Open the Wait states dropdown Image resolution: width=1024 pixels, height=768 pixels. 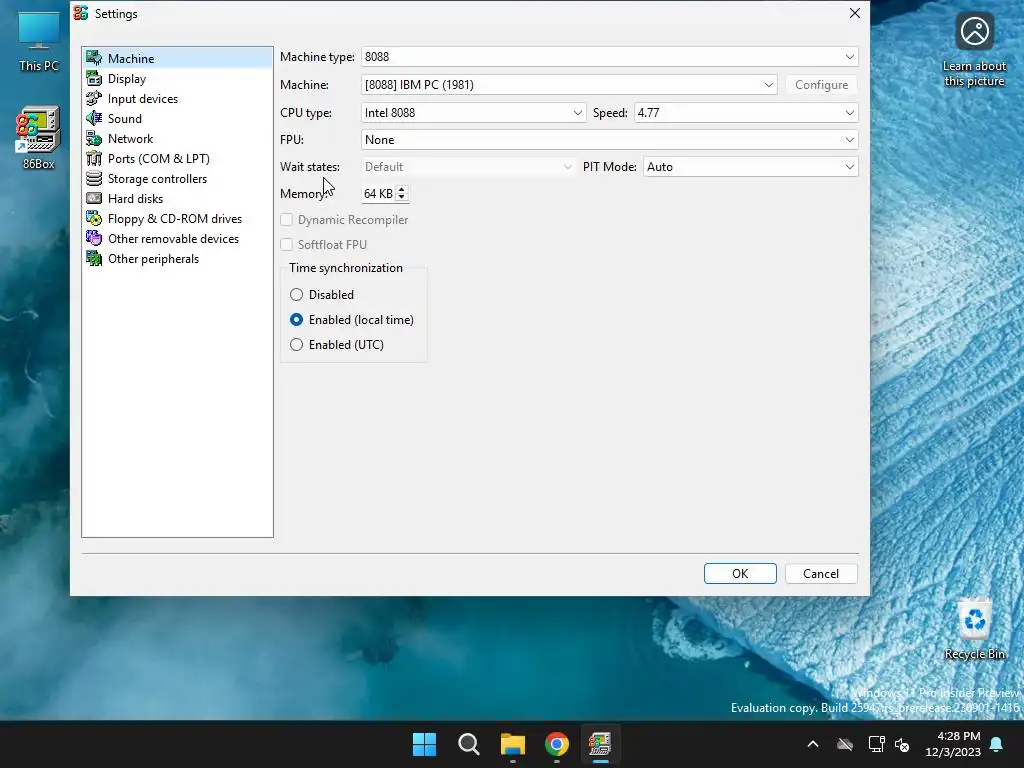coord(468,167)
